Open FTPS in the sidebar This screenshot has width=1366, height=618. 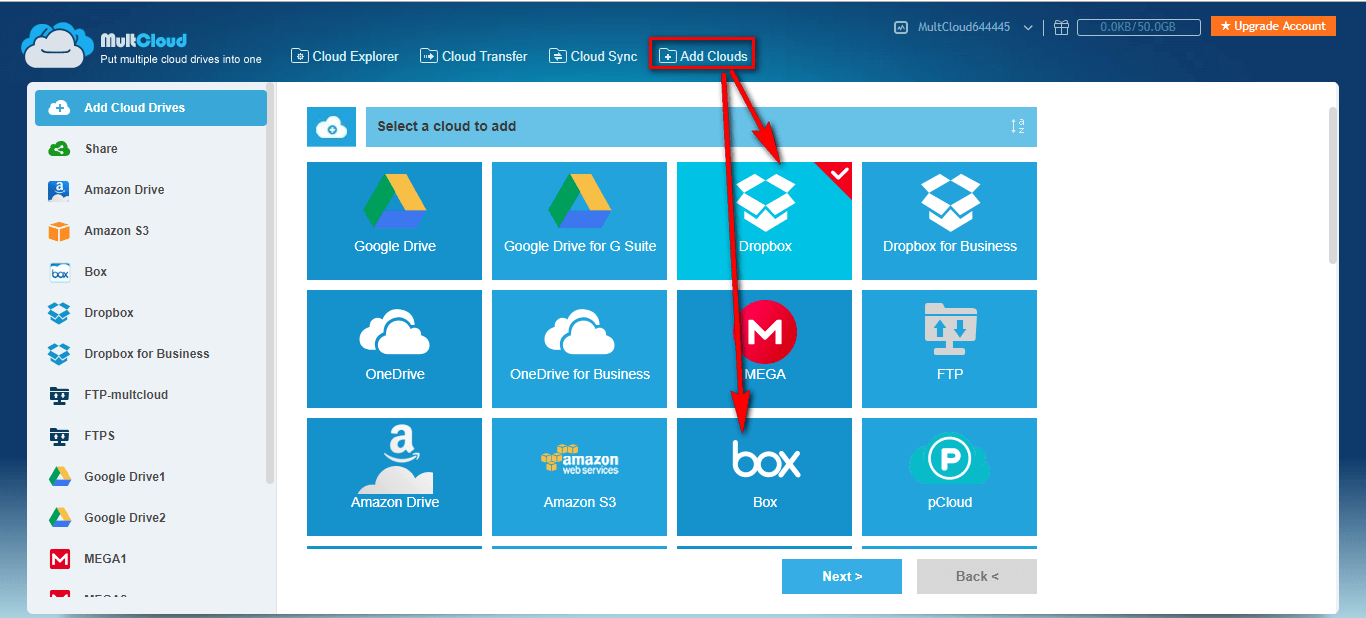pos(151,436)
